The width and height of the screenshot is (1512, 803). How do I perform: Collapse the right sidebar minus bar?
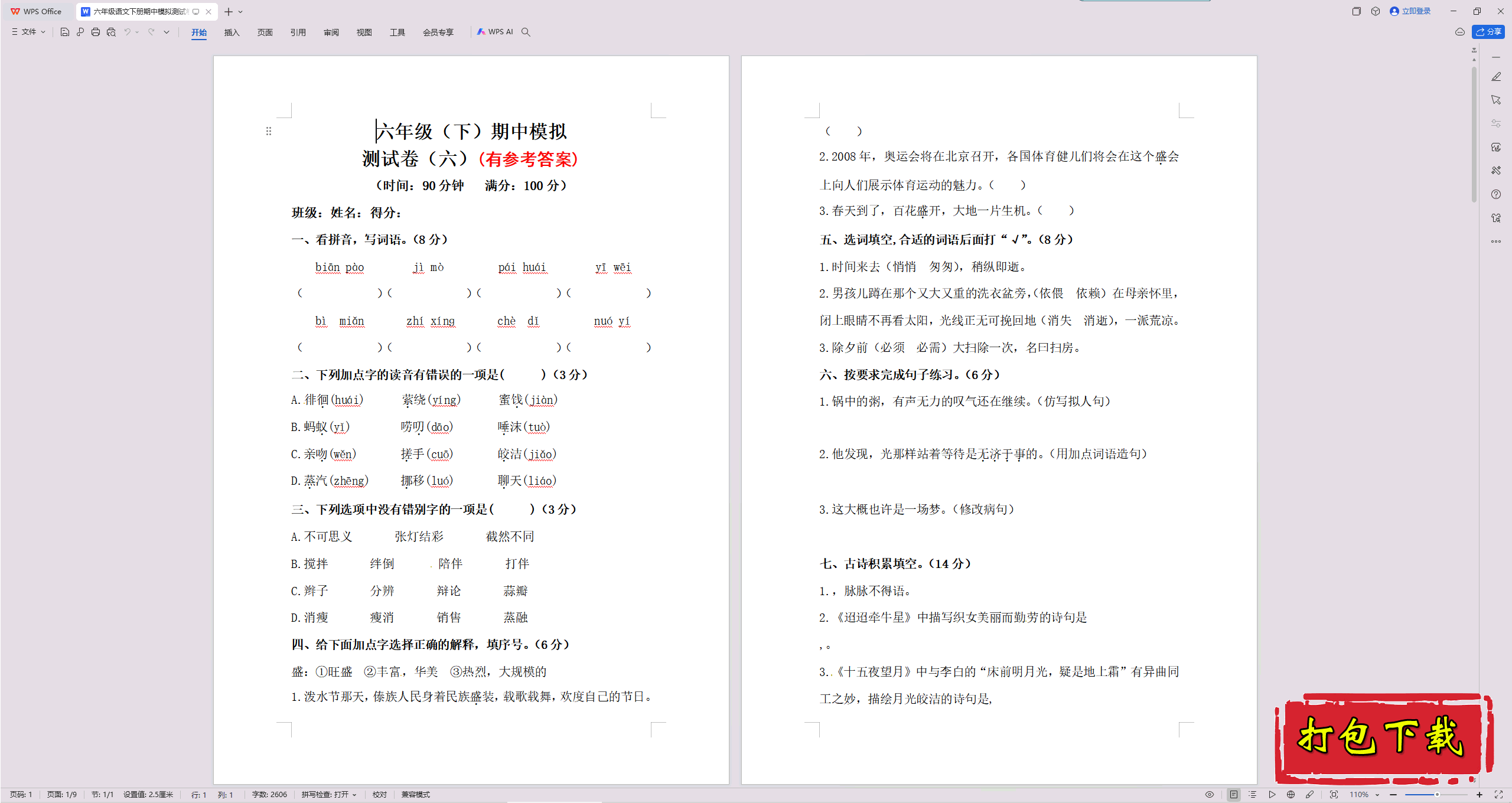click(x=1496, y=57)
